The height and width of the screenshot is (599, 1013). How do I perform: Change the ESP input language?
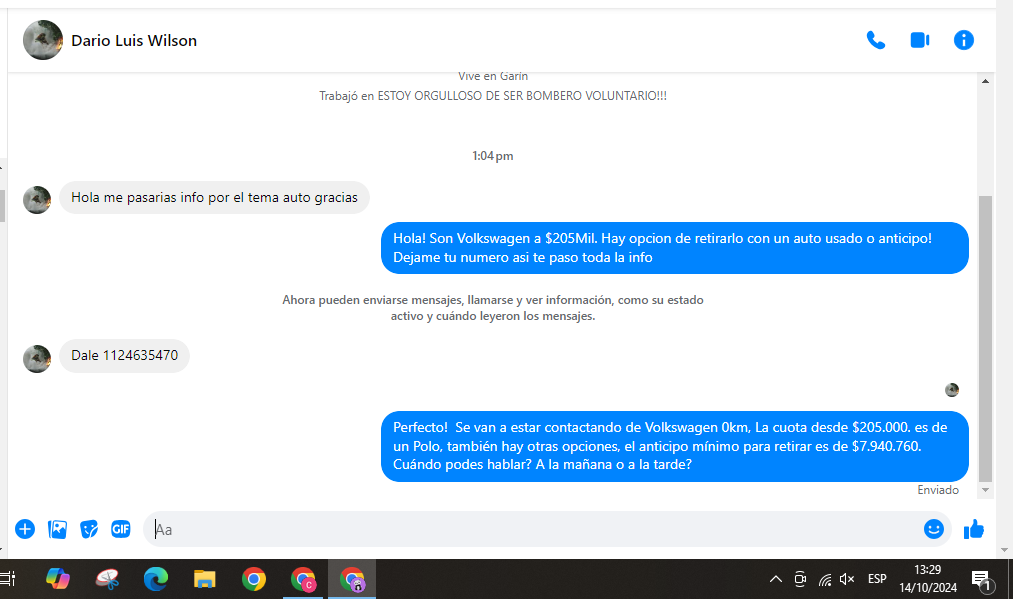(x=877, y=579)
